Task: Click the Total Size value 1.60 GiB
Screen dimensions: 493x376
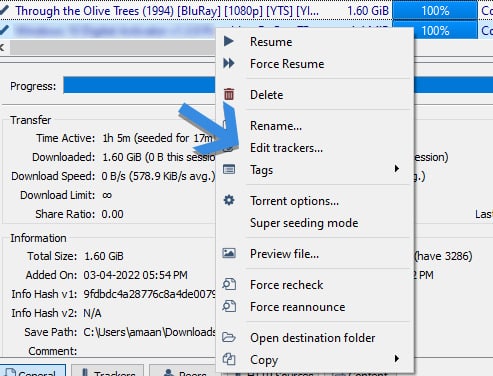Action: point(104,256)
